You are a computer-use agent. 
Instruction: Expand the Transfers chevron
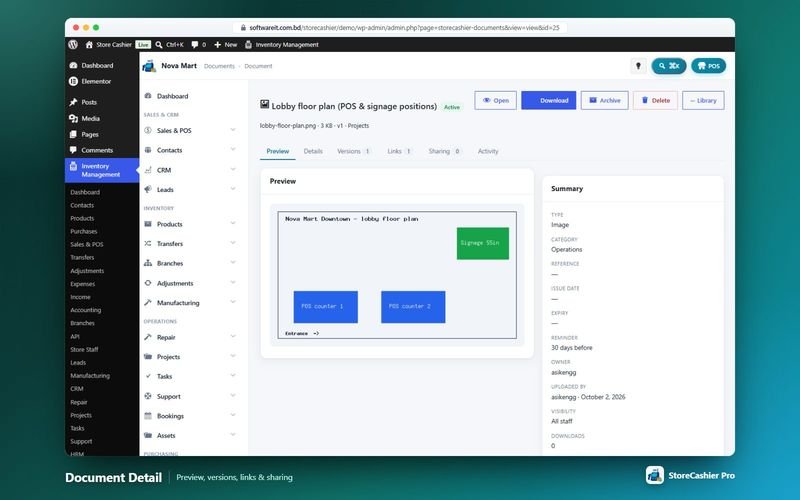pos(233,243)
